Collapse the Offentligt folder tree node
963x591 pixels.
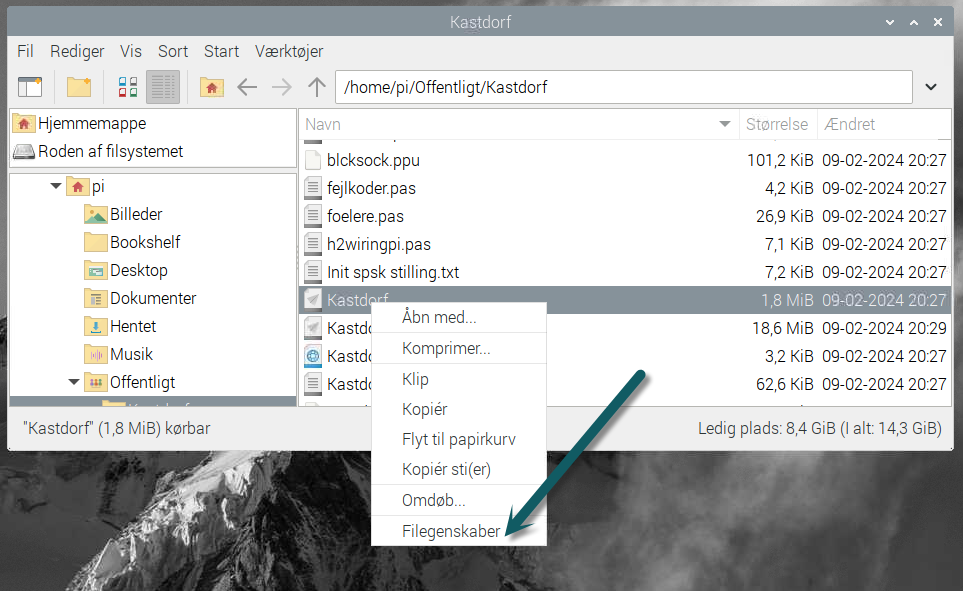pos(74,382)
